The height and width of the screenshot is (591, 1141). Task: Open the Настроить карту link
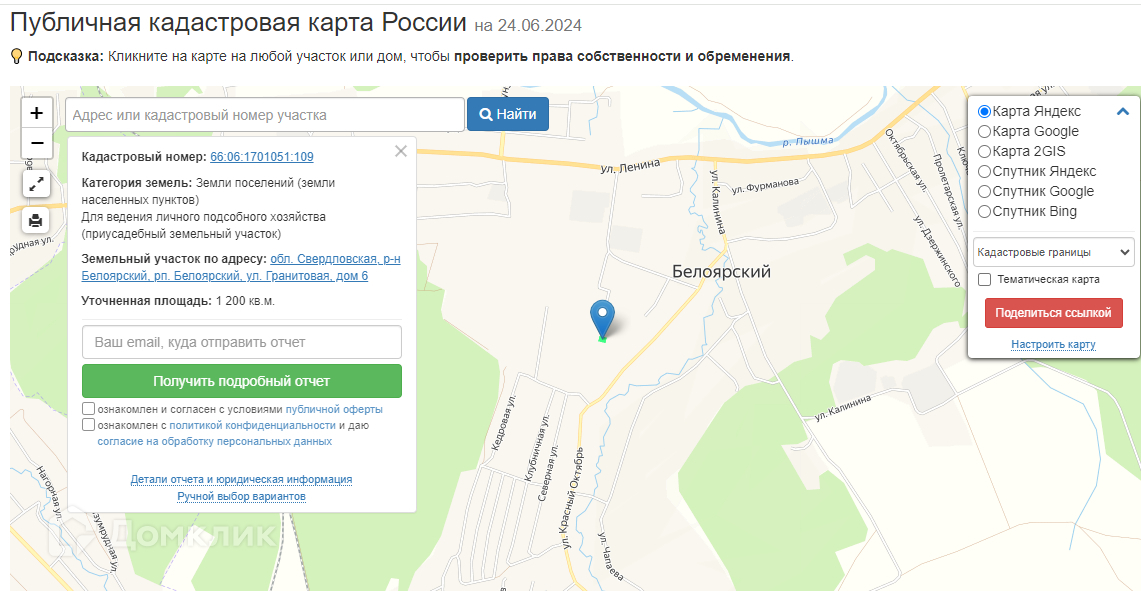pyautogui.click(x=1053, y=344)
